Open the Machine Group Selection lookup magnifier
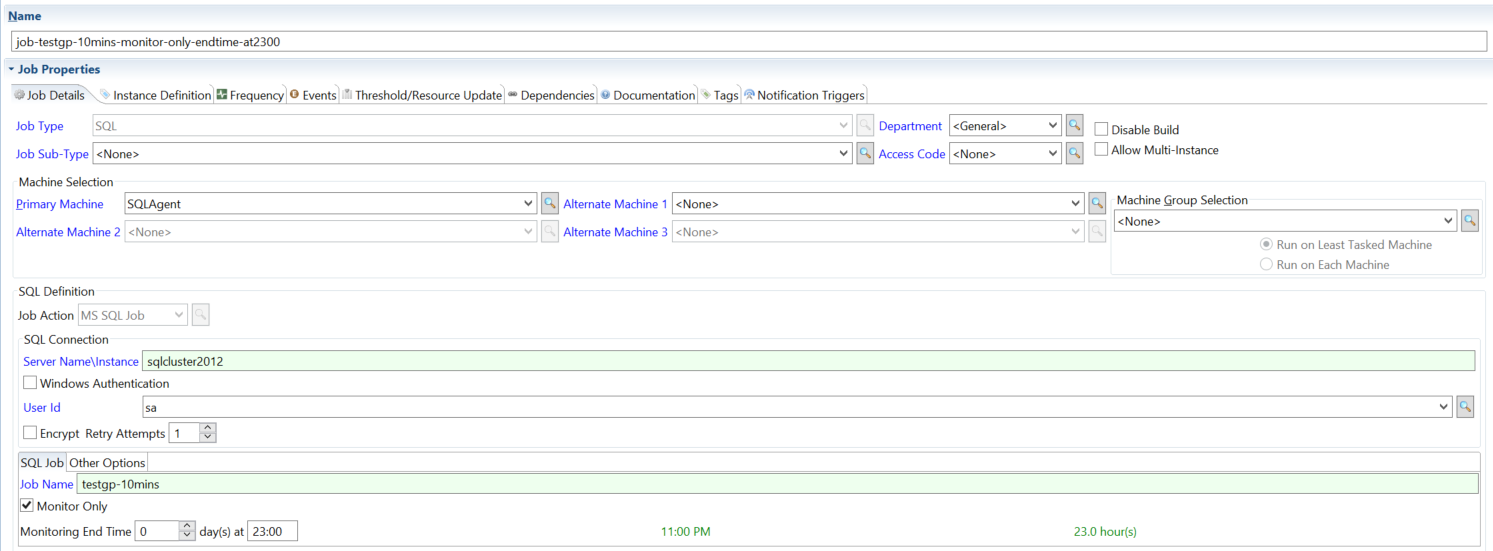 coord(1469,221)
